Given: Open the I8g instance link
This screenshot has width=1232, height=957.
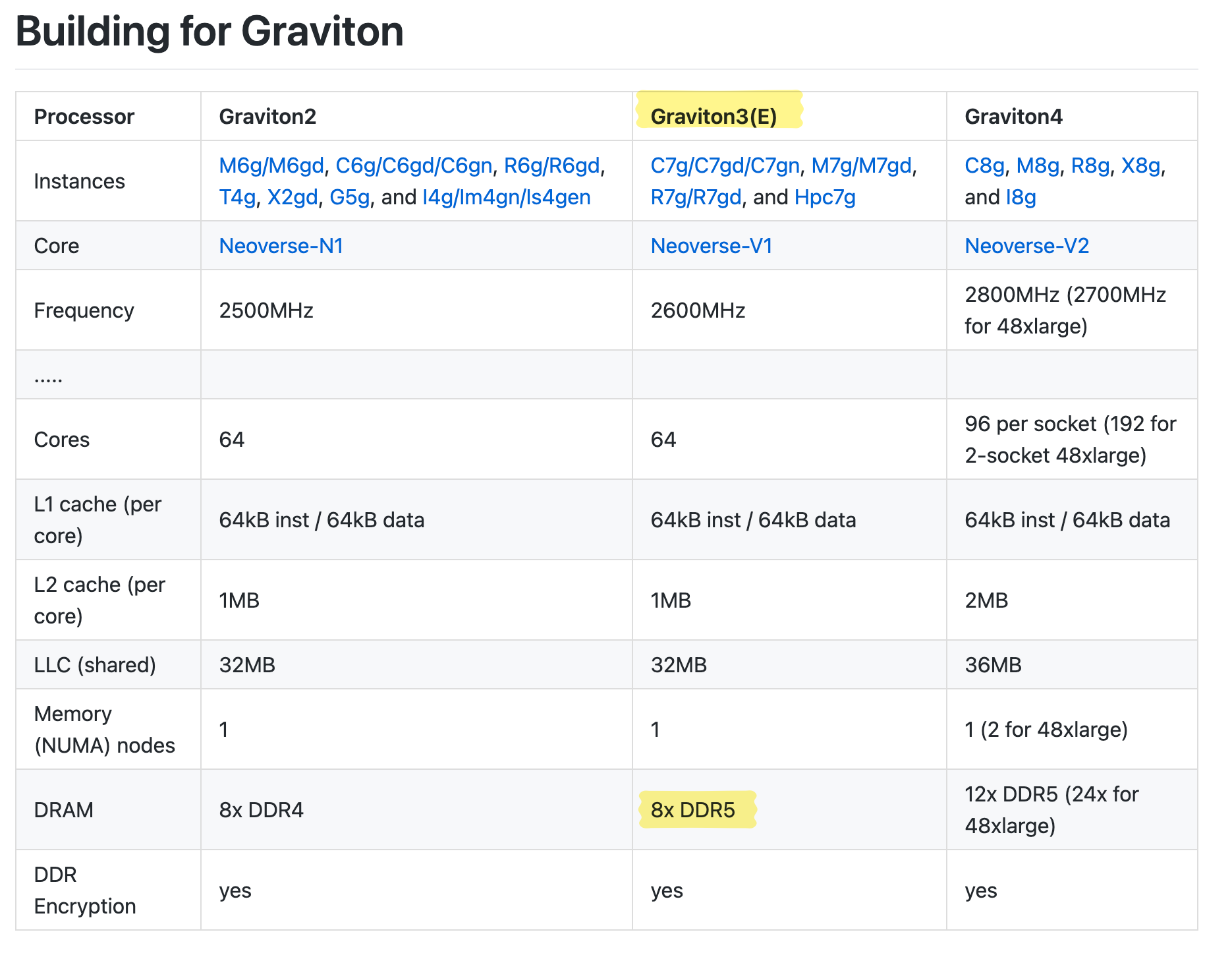Looking at the screenshot, I should tap(1021, 197).
